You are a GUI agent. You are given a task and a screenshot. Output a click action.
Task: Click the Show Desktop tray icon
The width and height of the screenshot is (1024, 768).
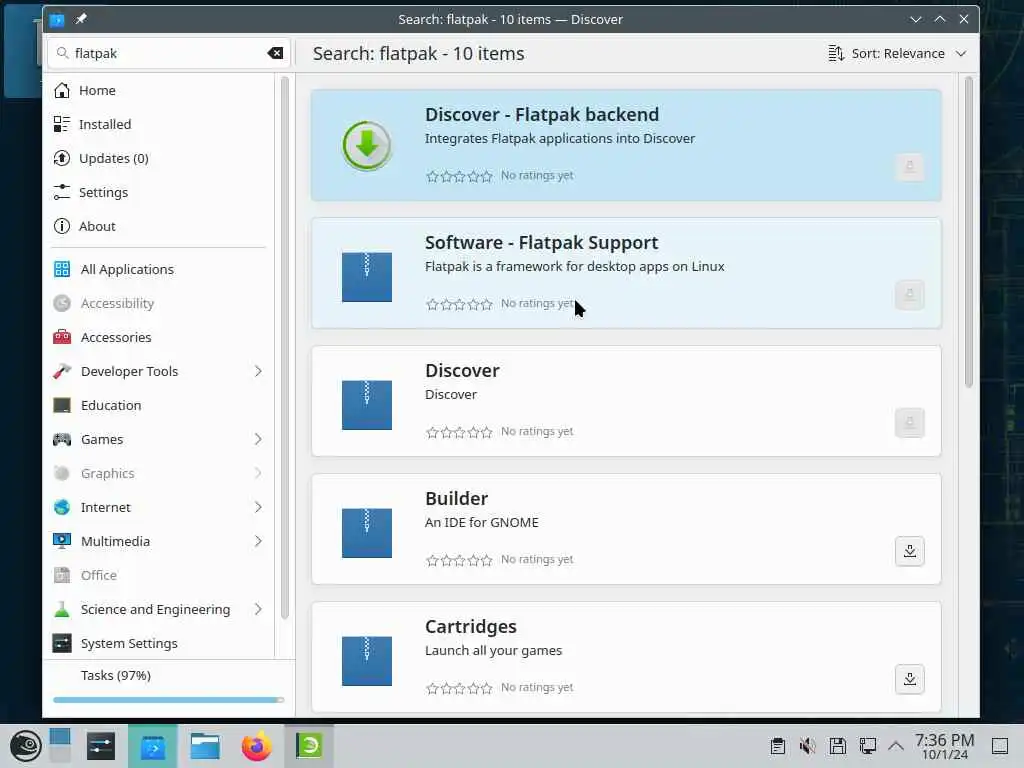(1000, 746)
